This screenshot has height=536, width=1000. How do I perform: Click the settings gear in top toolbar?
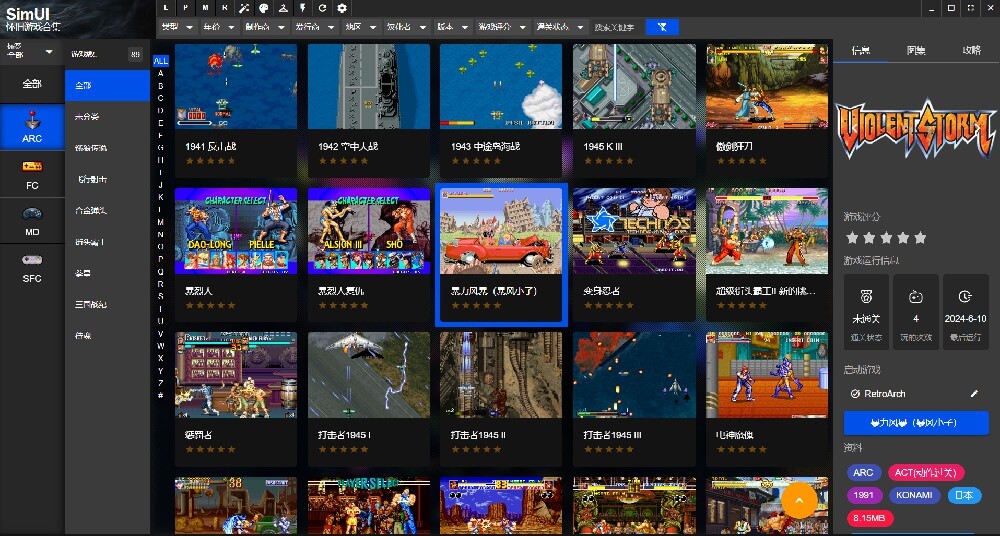[341, 8]
